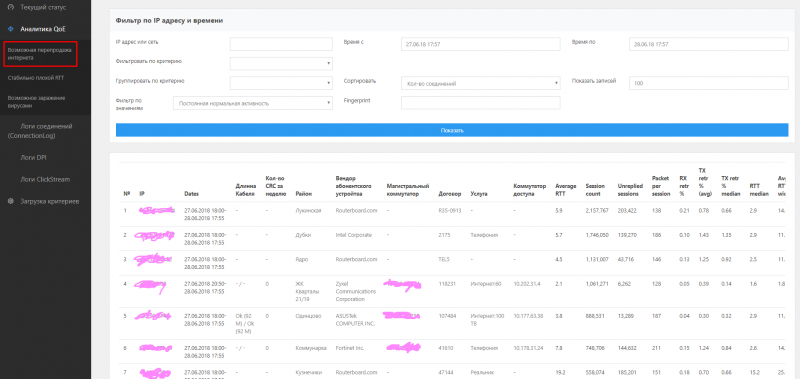Open the Сортировать dropdown showing Кол-во соединений
Image resolution: width=800 pixels, height=379 pixels.
(481, 83)
